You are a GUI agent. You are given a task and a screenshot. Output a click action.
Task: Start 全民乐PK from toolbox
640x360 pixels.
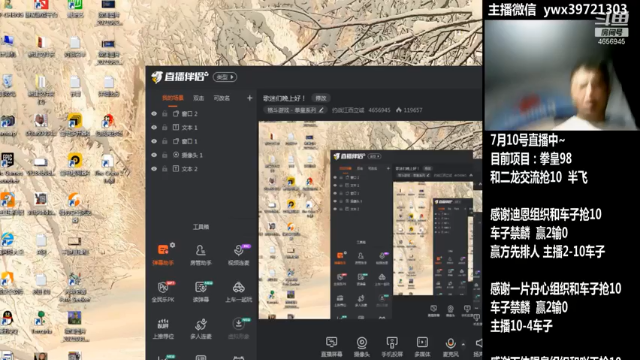pos(163,291)
